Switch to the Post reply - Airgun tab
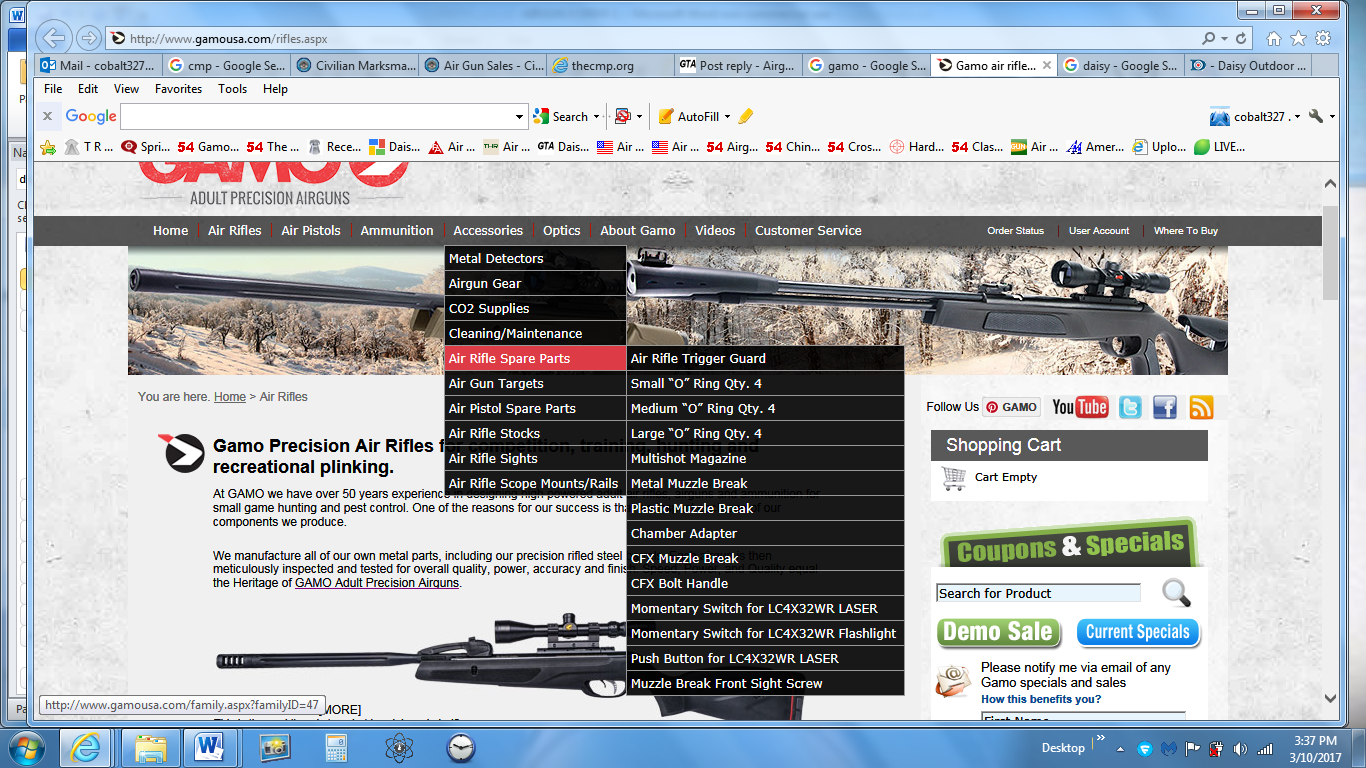Viewport: 1366px width, 768px height. click(x=738, y=65)
